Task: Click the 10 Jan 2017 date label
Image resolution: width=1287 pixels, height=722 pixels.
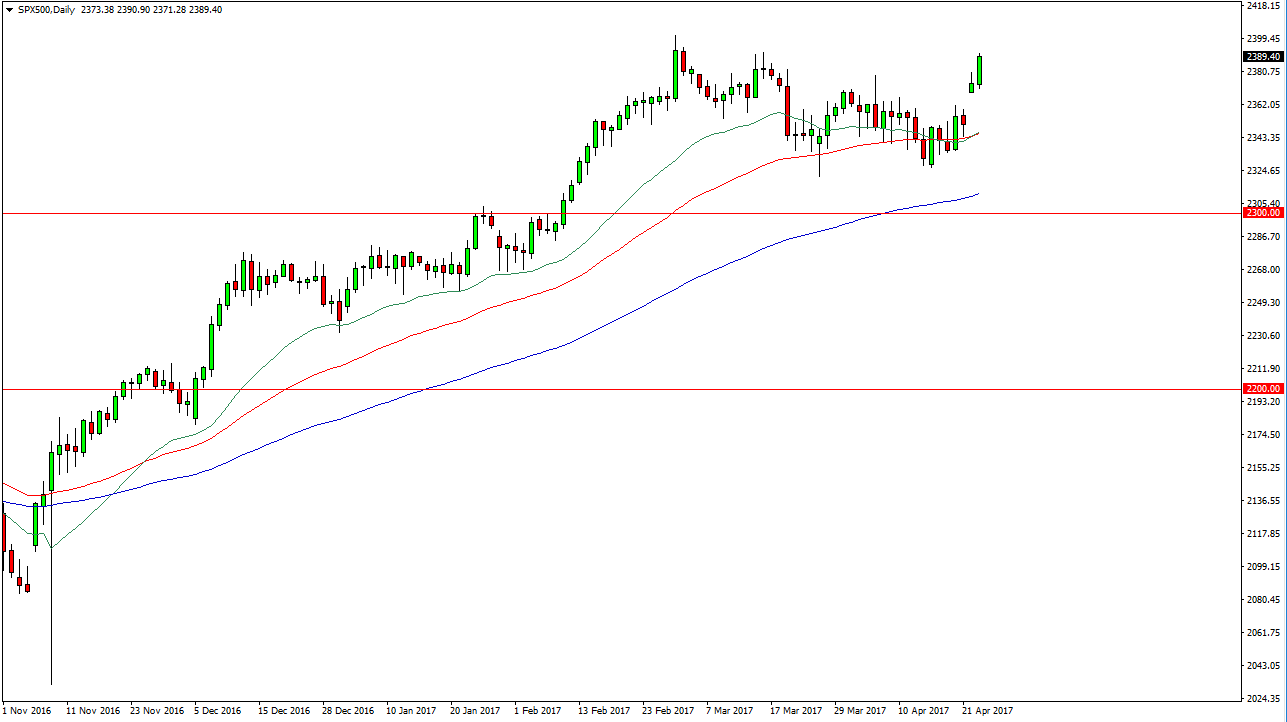Action: click(x=411, y=710)
